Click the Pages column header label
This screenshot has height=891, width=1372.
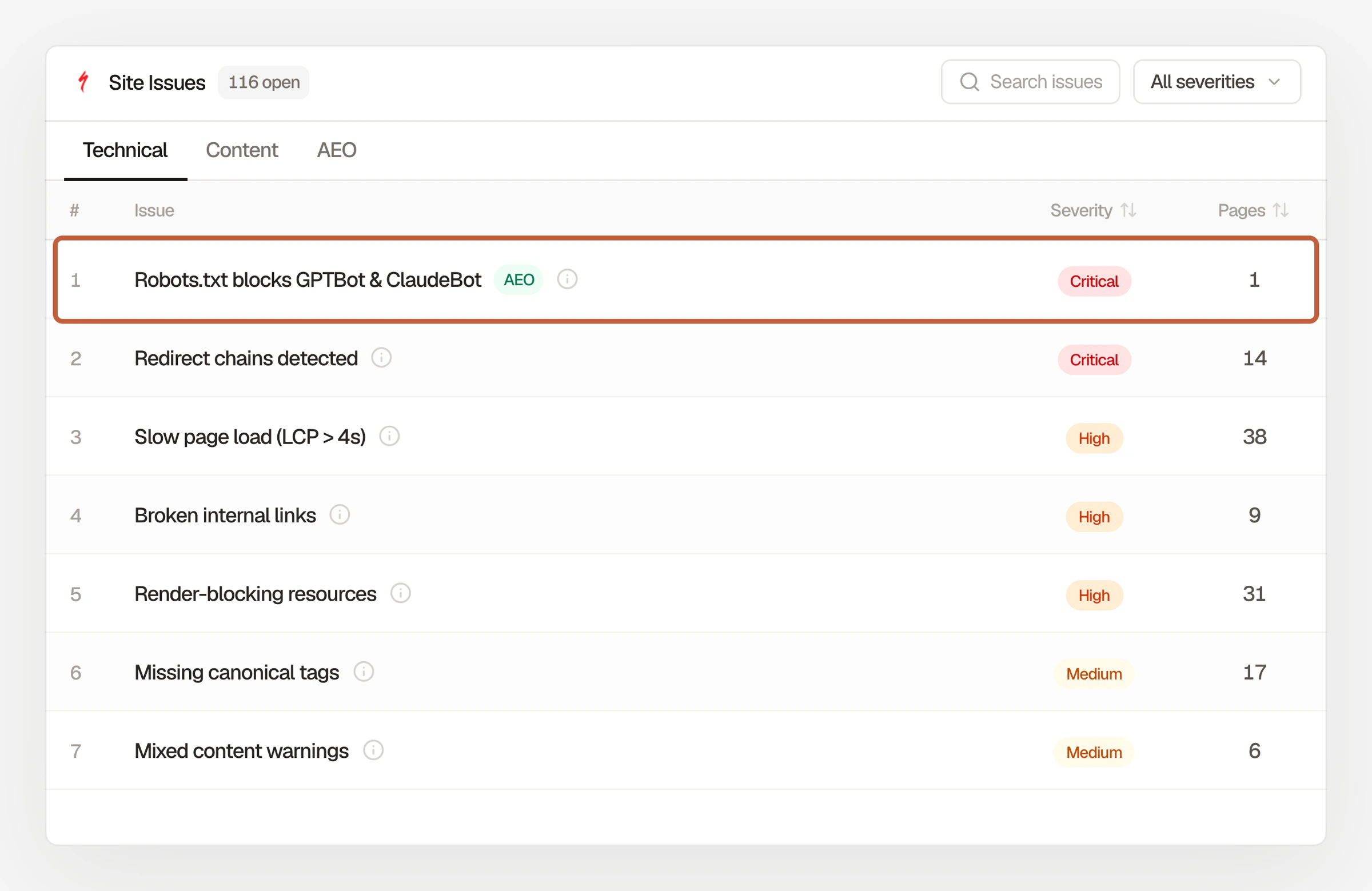pos(1241,210)
